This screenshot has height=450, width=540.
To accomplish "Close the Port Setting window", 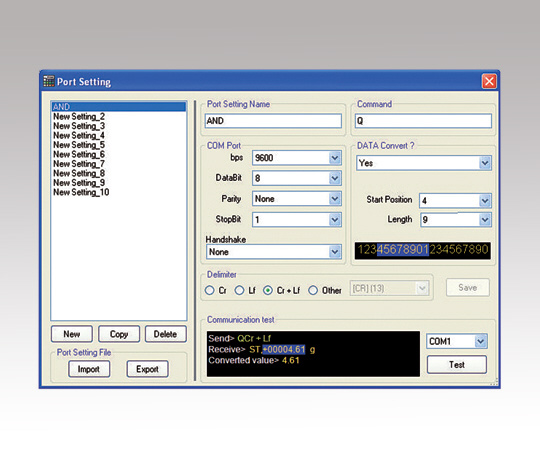I will (x=489, y=82).
